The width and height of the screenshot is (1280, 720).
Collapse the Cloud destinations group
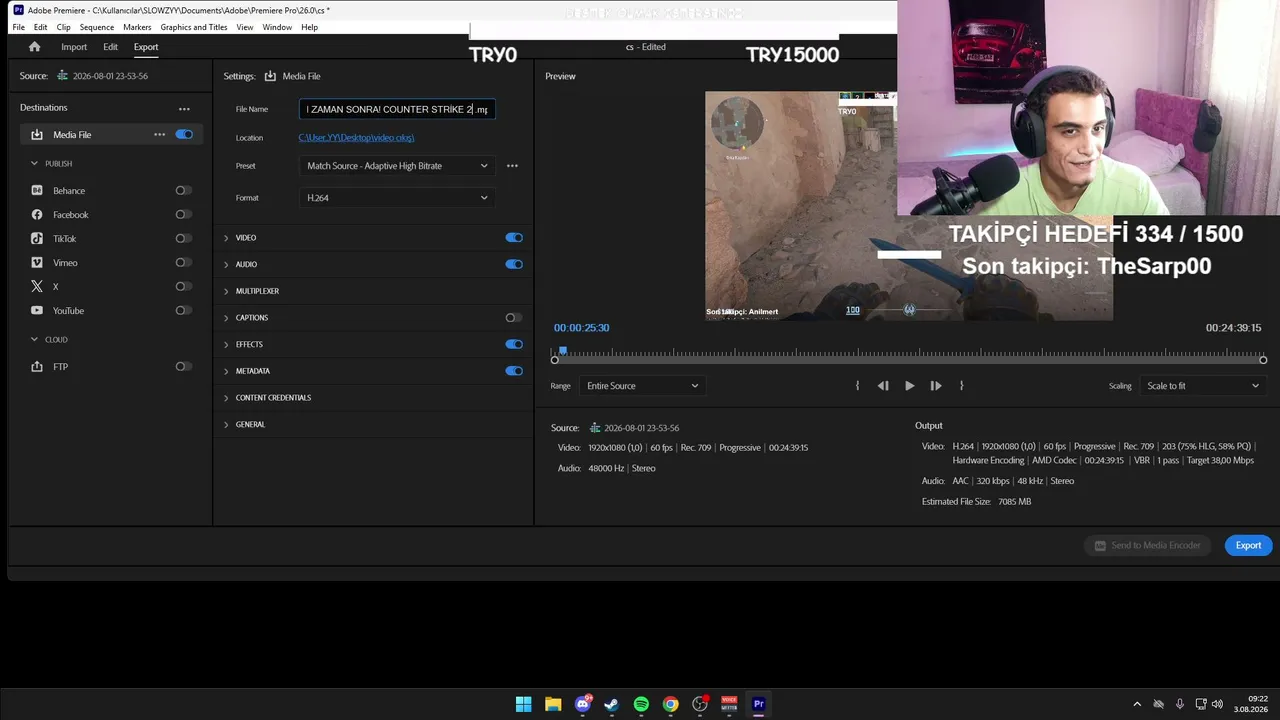point(34,339)
